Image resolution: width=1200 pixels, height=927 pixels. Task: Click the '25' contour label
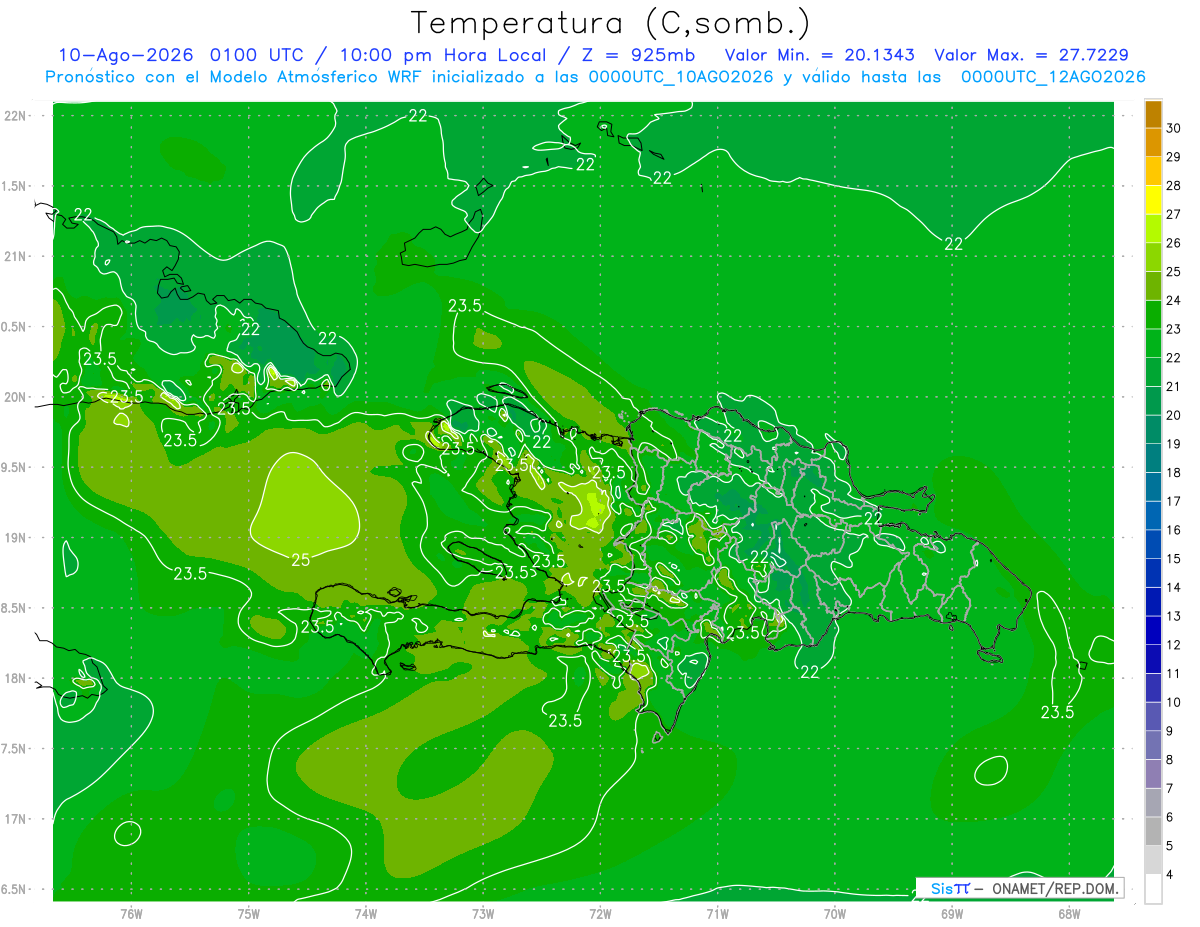coord(300,559)
